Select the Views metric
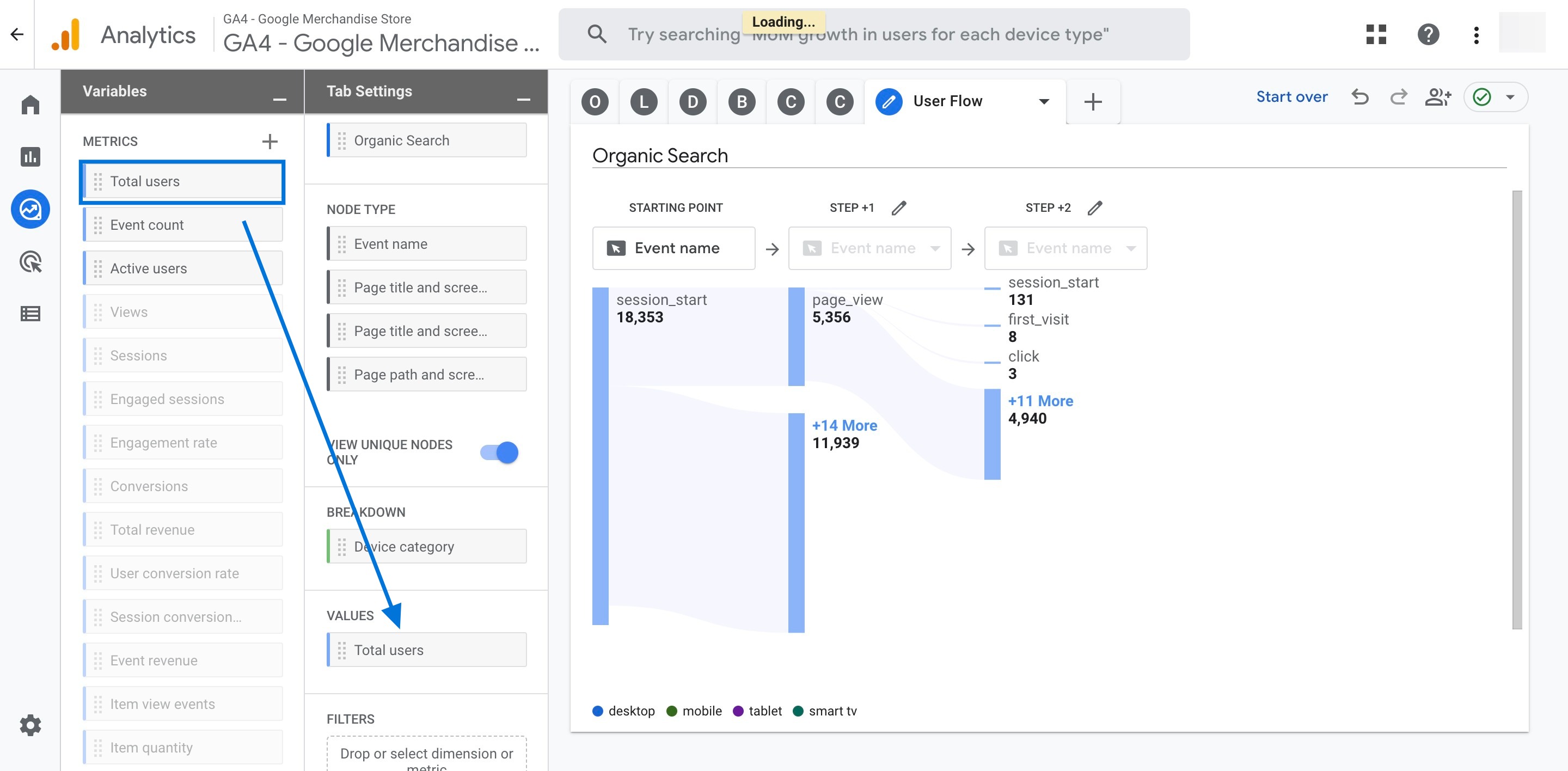The height and width of the screenshot is (771, 1568). coord(182,312)
